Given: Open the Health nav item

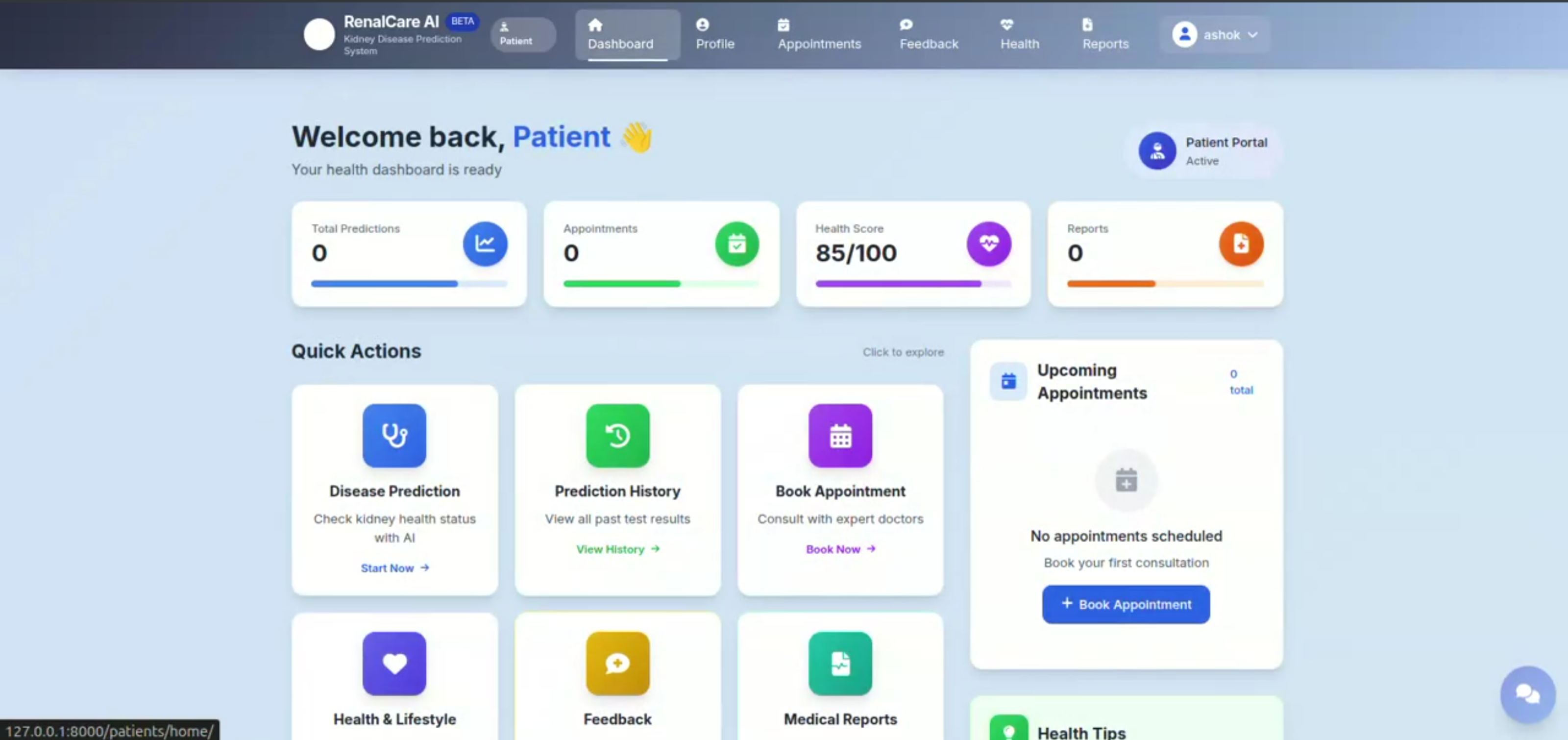Looking at the screenshot, I should tap(1020, 34).
